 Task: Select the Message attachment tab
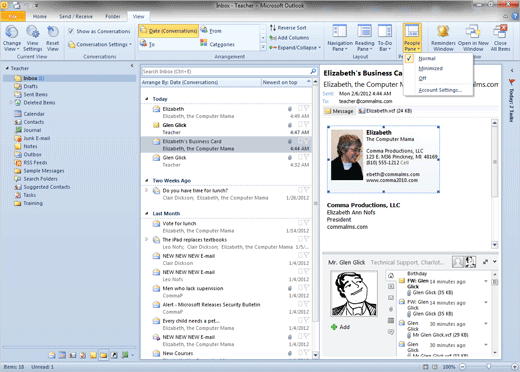pyautogui.click(x=339, y=111)
